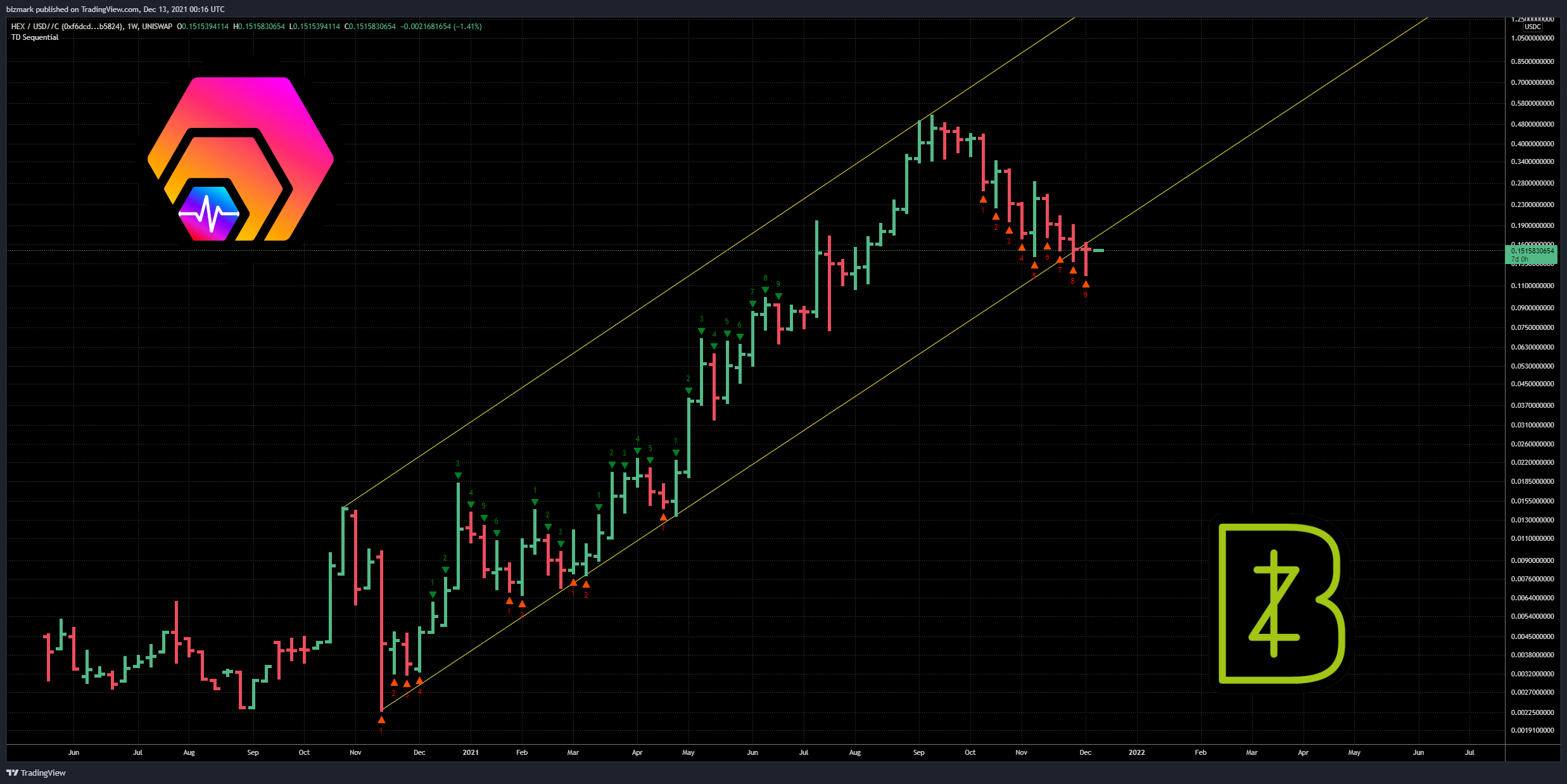Click the price label 0.0310000000
The width and height of the screenshot is (1567, 784).
1532,426
